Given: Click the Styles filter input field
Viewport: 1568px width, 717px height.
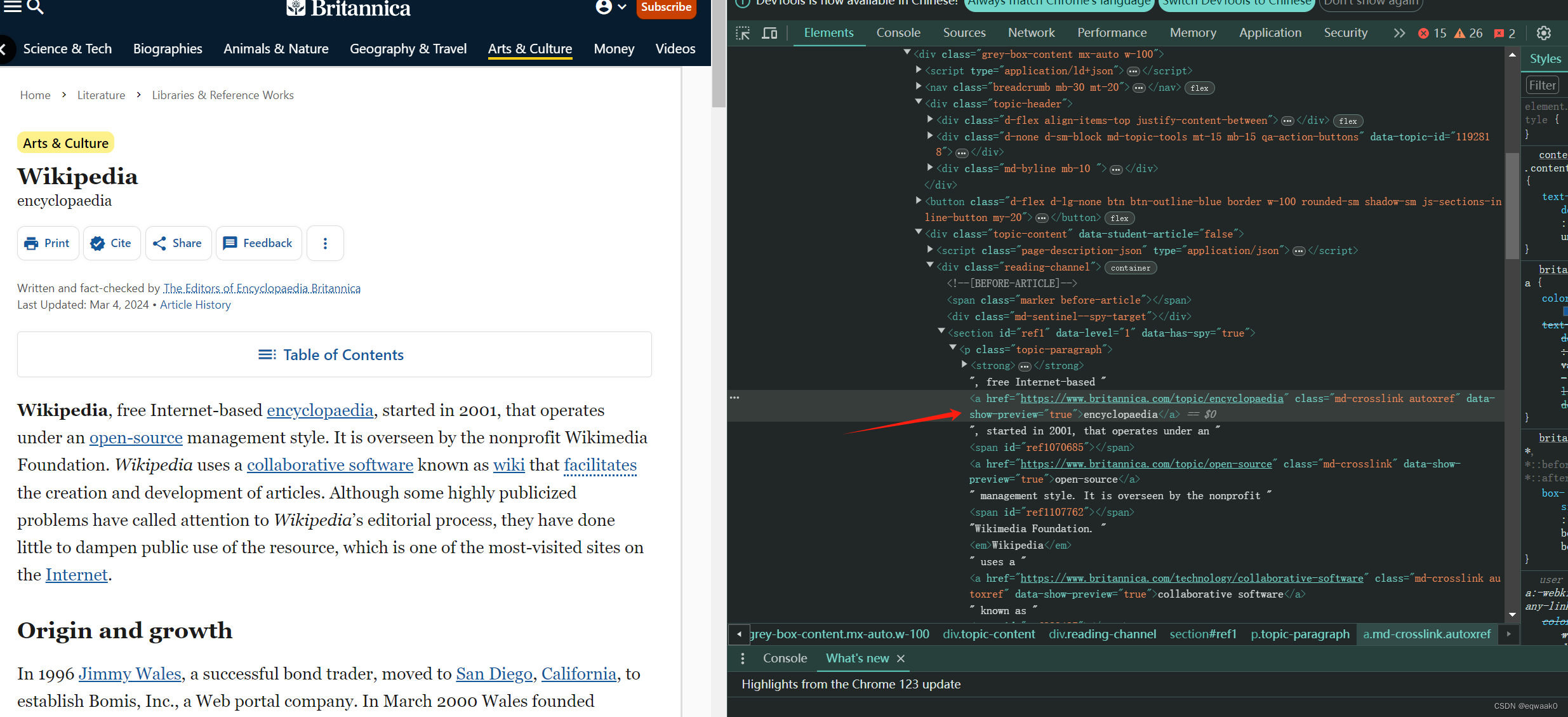Looking at the screenshot, I should point(1543,85).
